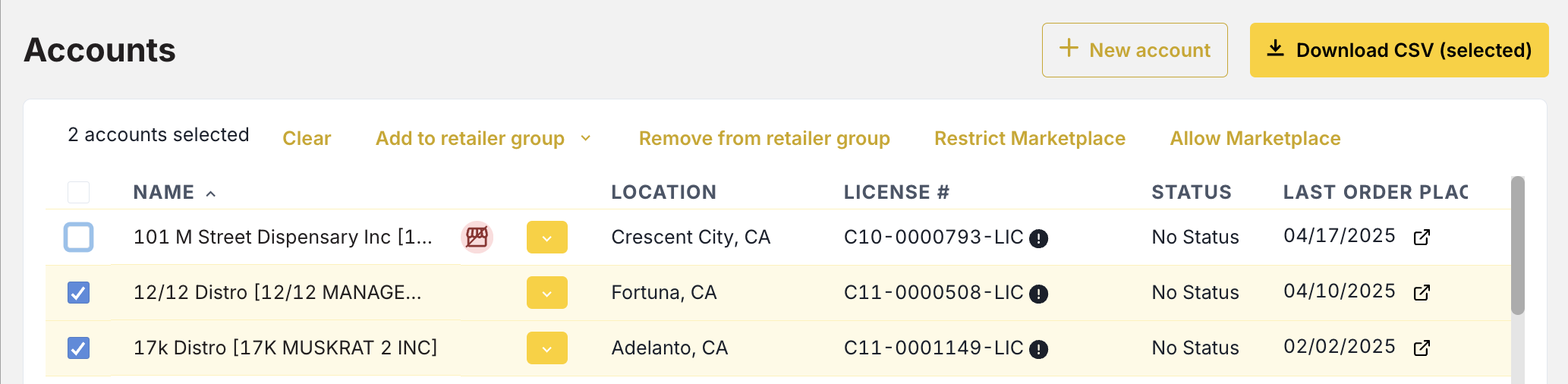Click the storefront icon beside 101 M Street
Screen dimensions: 1568x384
(x=477, y=238)
